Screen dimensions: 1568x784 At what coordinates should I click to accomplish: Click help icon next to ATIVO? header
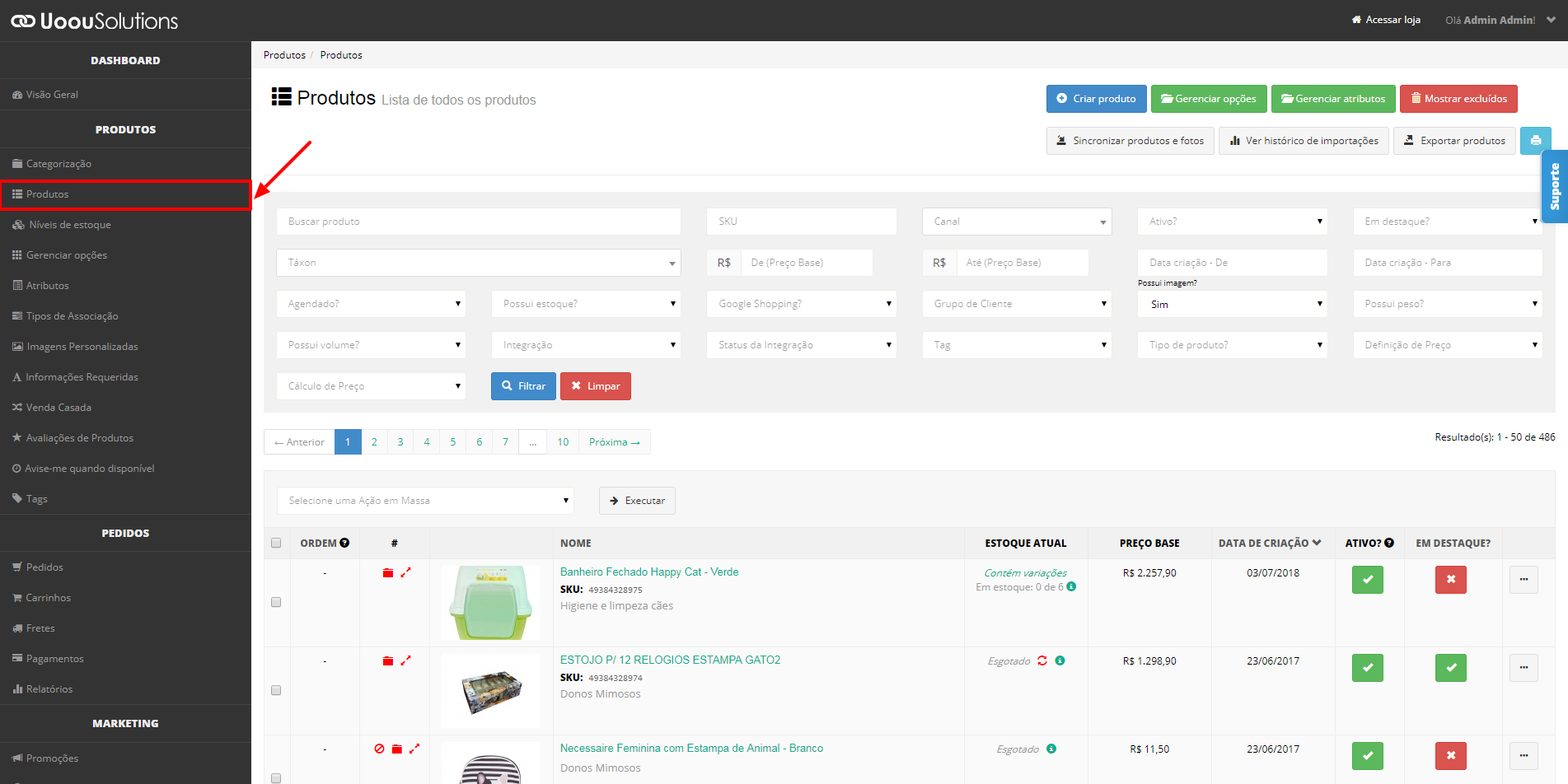pos(1389,543)
